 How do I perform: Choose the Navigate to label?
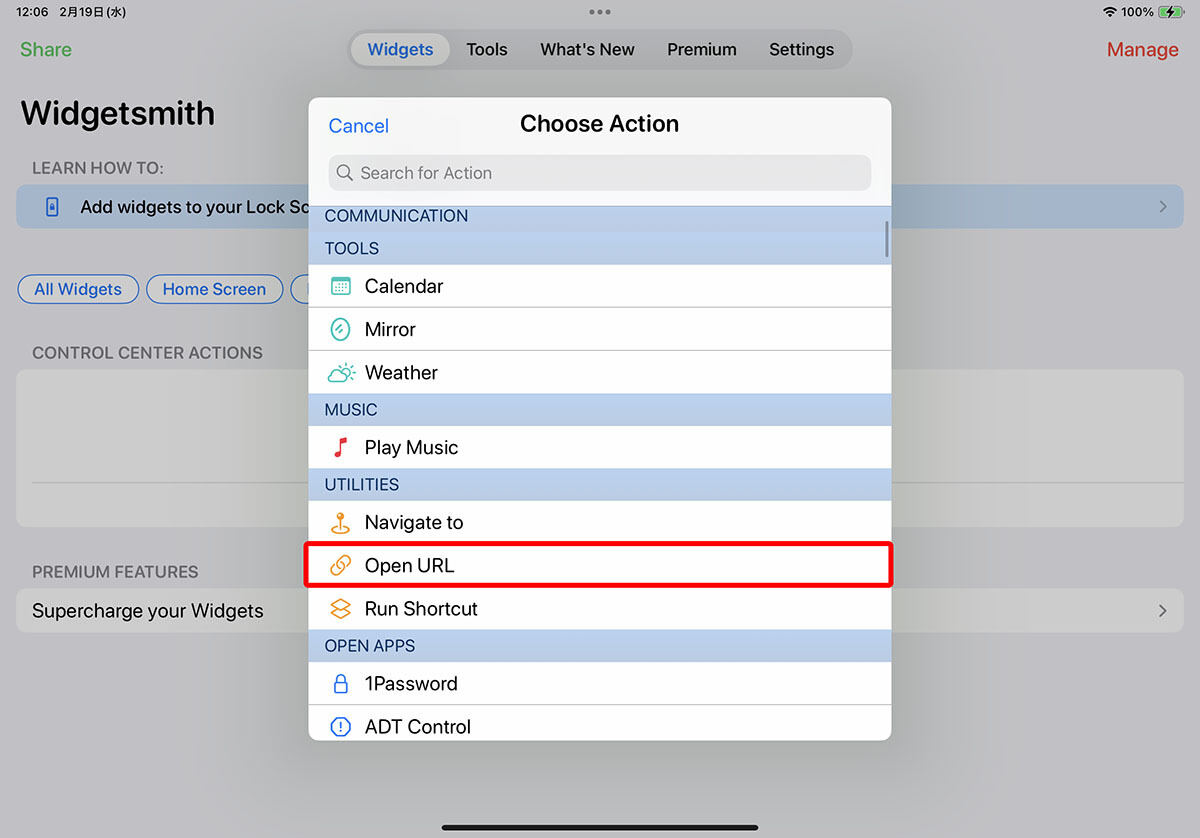click(x=414, y=523)
